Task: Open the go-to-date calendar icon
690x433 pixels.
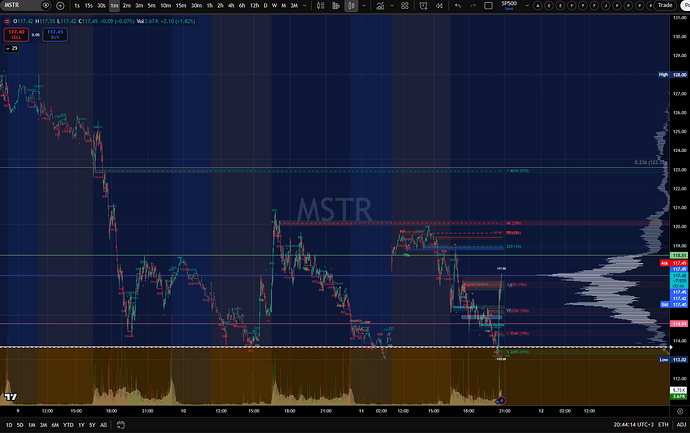Action: (121, 425)
